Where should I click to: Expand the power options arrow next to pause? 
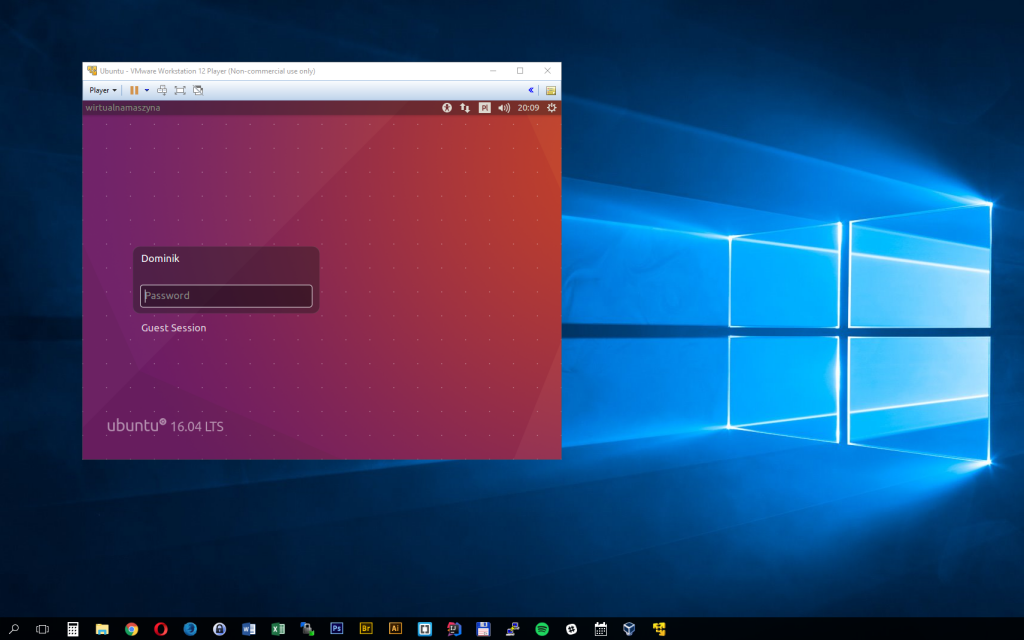pyautogui.click(x=147, y=90)
